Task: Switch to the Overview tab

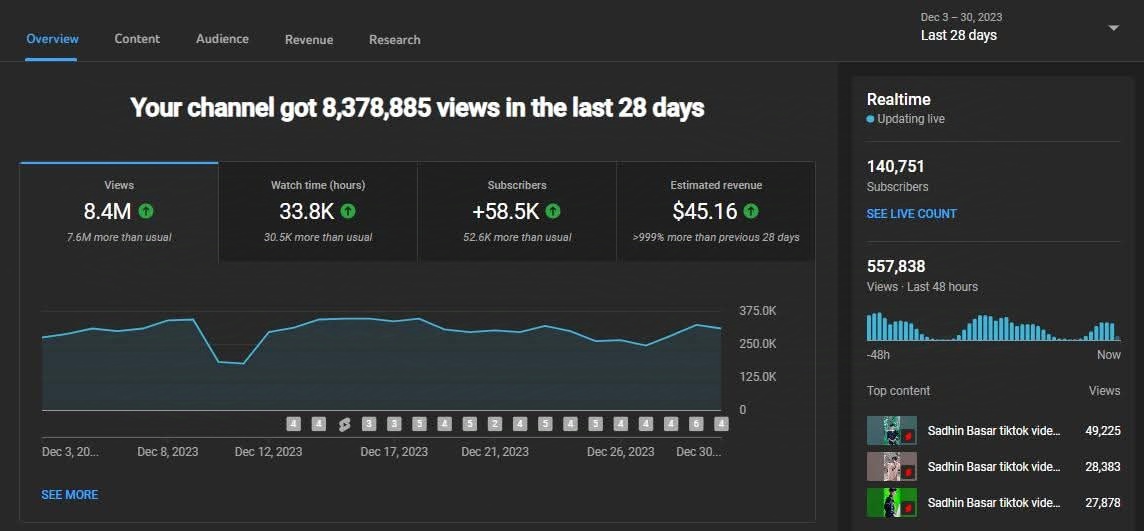Action: point(53,39)
